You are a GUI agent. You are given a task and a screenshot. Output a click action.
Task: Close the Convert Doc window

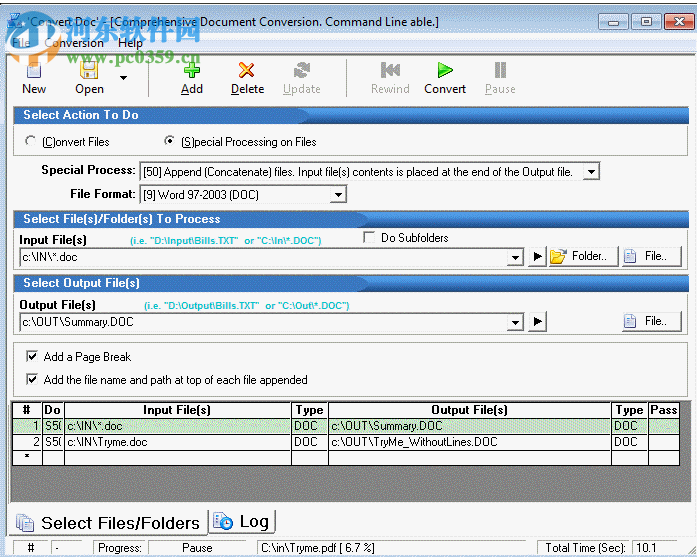[x=679, y=22]
